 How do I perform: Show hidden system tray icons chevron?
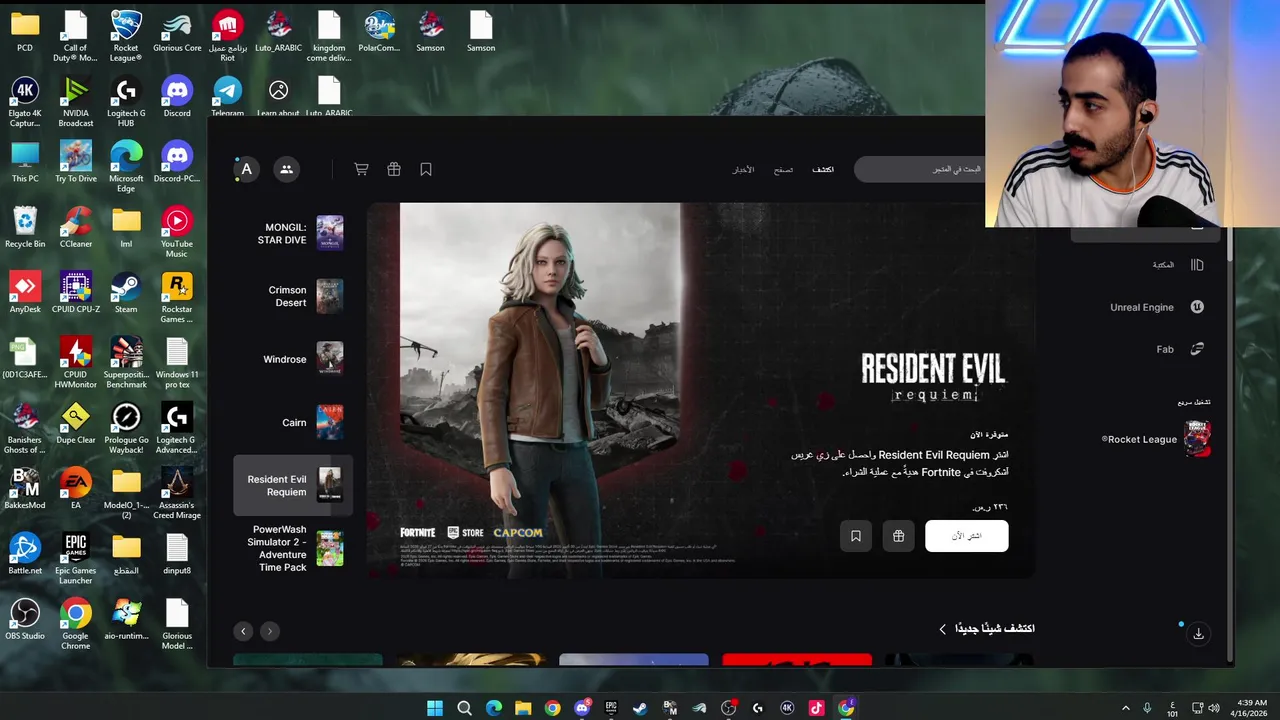point(1126,708)
